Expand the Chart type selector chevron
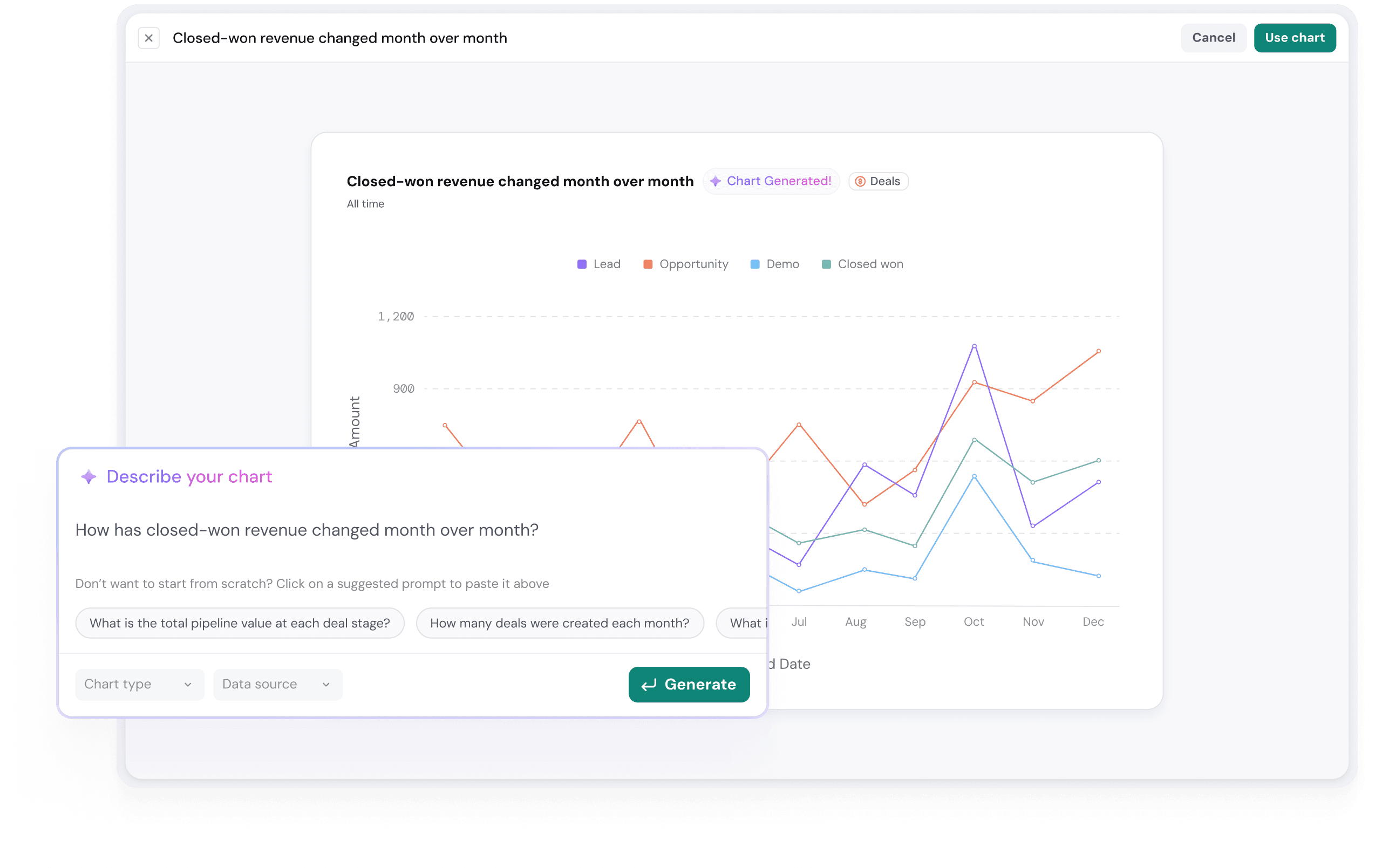This screenshot has width=1375, height=868. [189, 684]
